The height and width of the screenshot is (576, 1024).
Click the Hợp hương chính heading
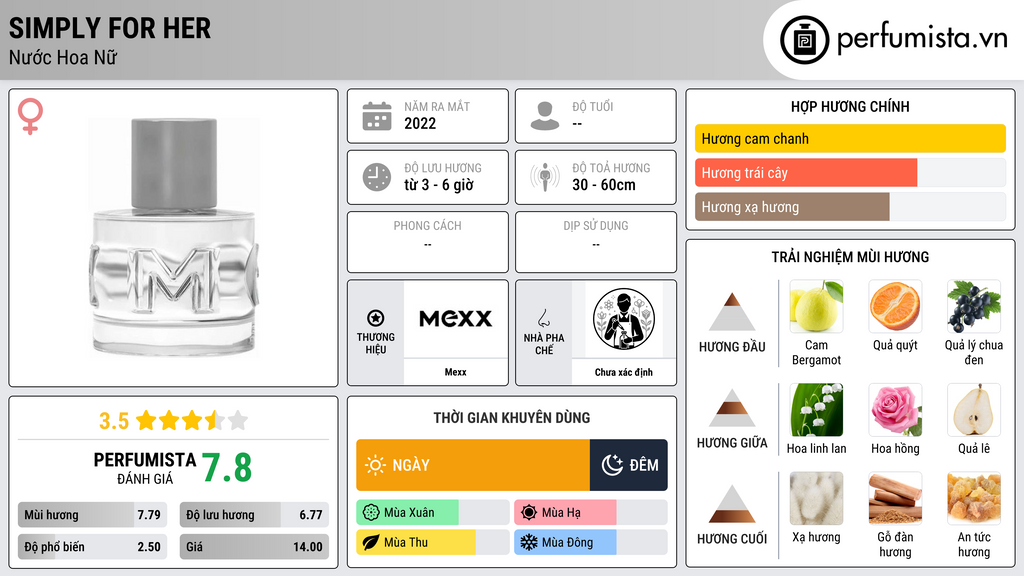(x=850, y=106)
